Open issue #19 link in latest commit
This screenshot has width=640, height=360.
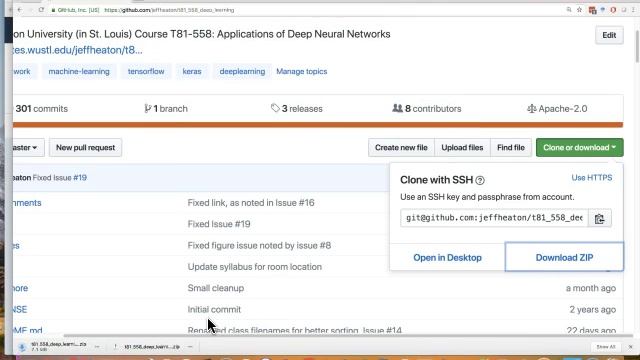click(80, 178)
